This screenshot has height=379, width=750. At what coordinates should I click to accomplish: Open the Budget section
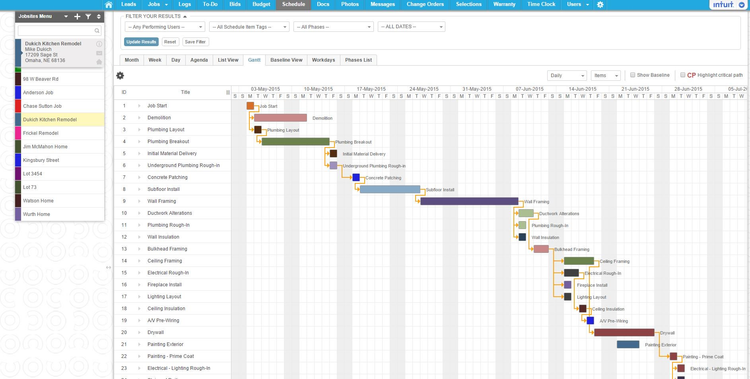pos(261,5)
